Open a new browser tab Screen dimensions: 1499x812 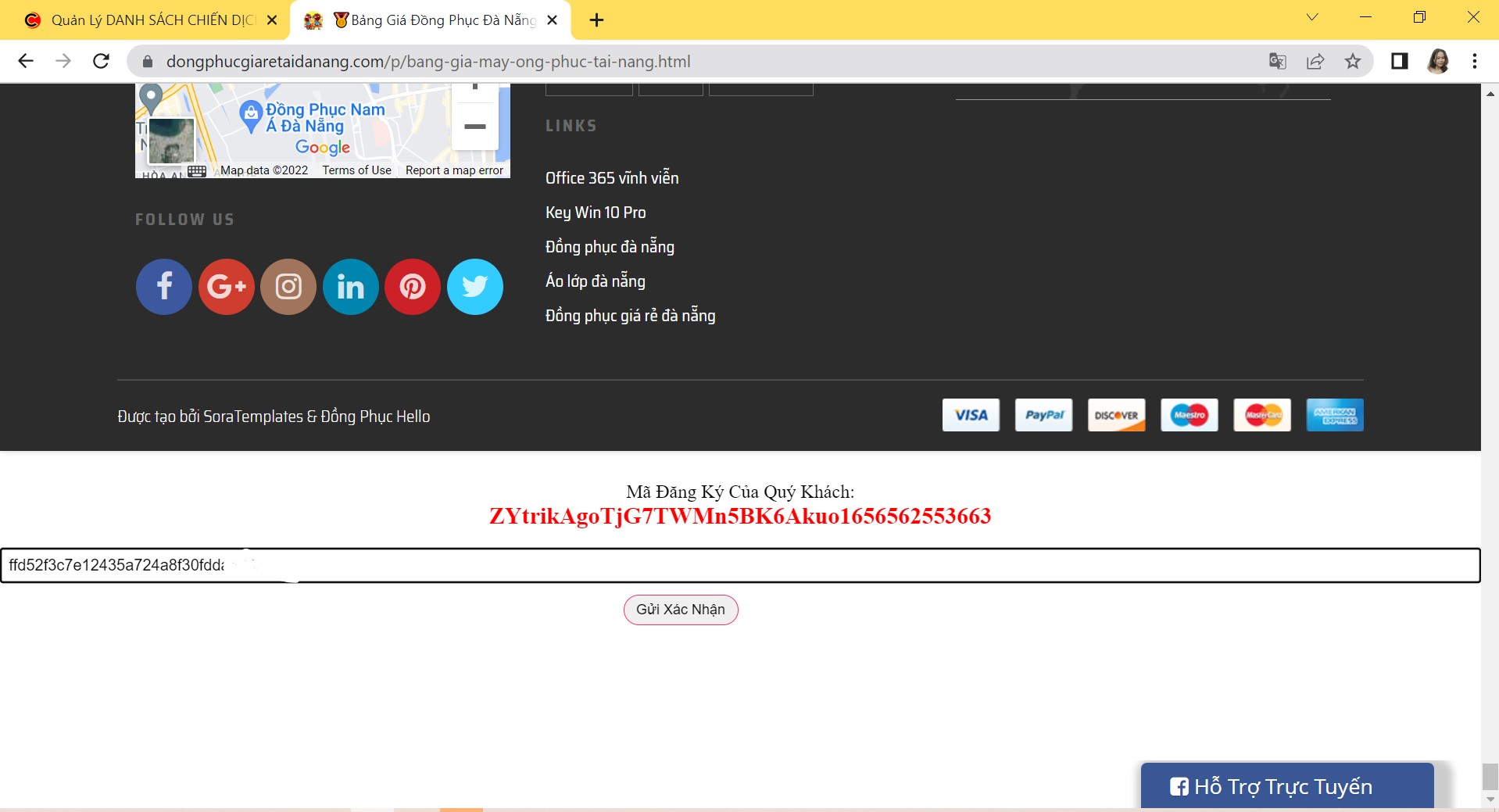(x=596, y=20)
